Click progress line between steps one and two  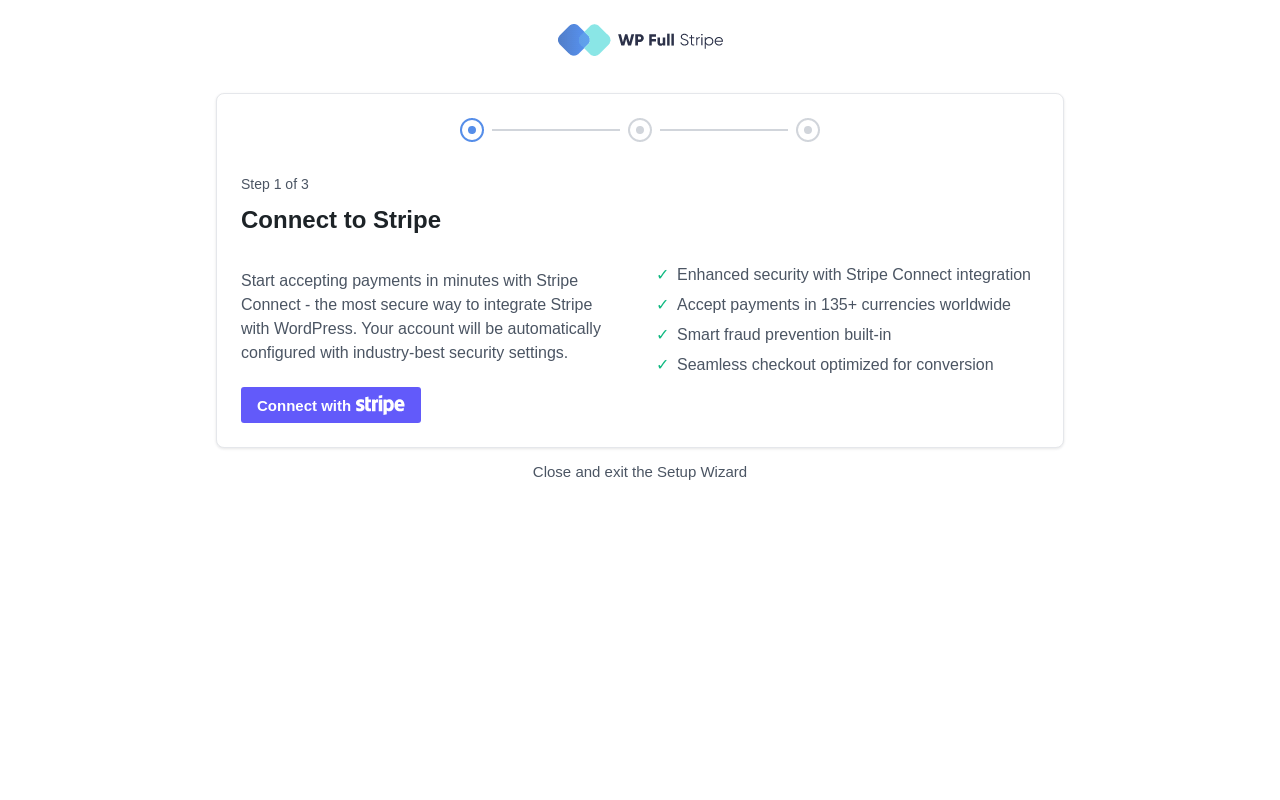point(556,130)
